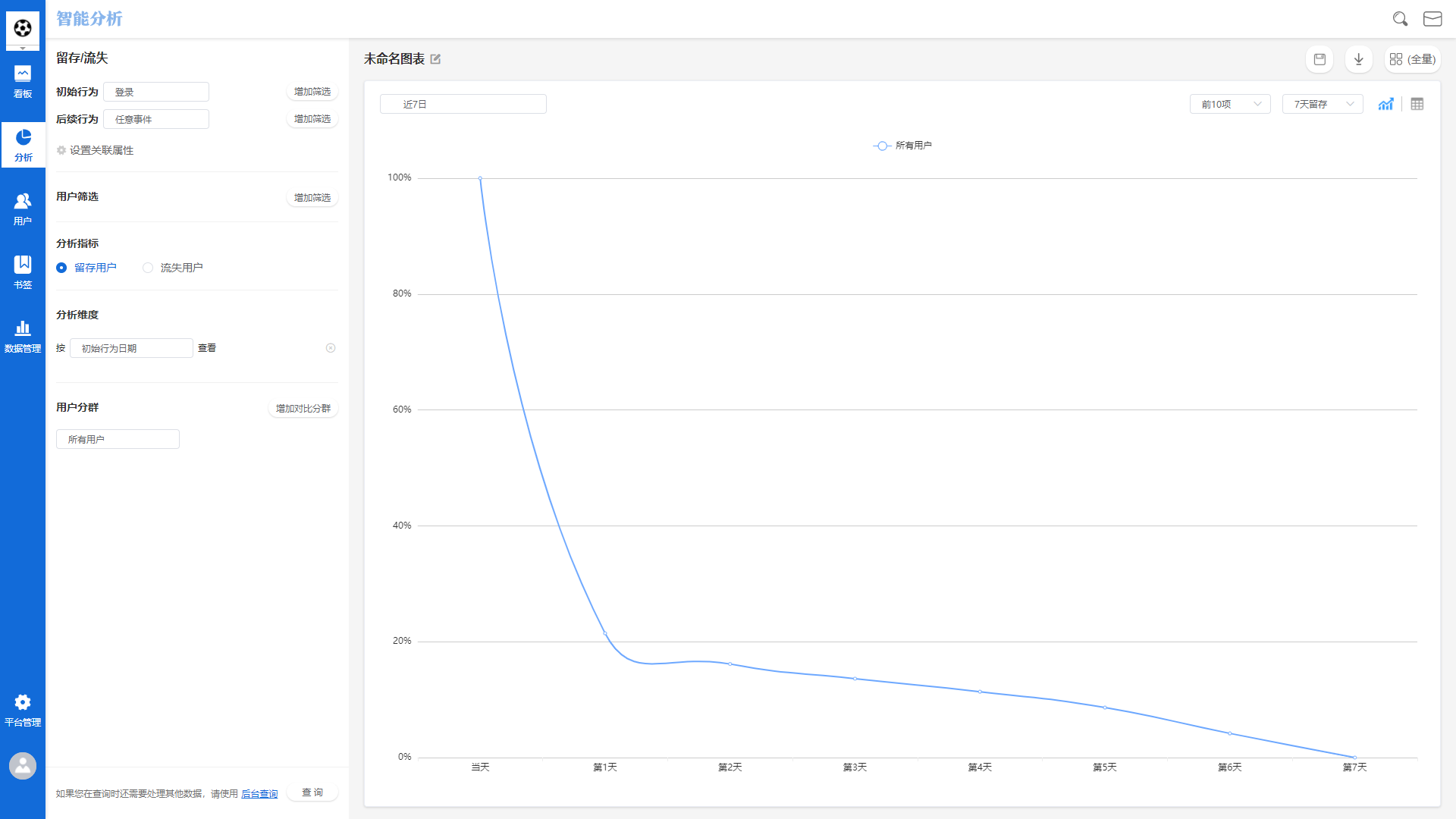1456x819 pixels.
Task: Toggle 所有用户 legend series
Action: tap(902, 146)
